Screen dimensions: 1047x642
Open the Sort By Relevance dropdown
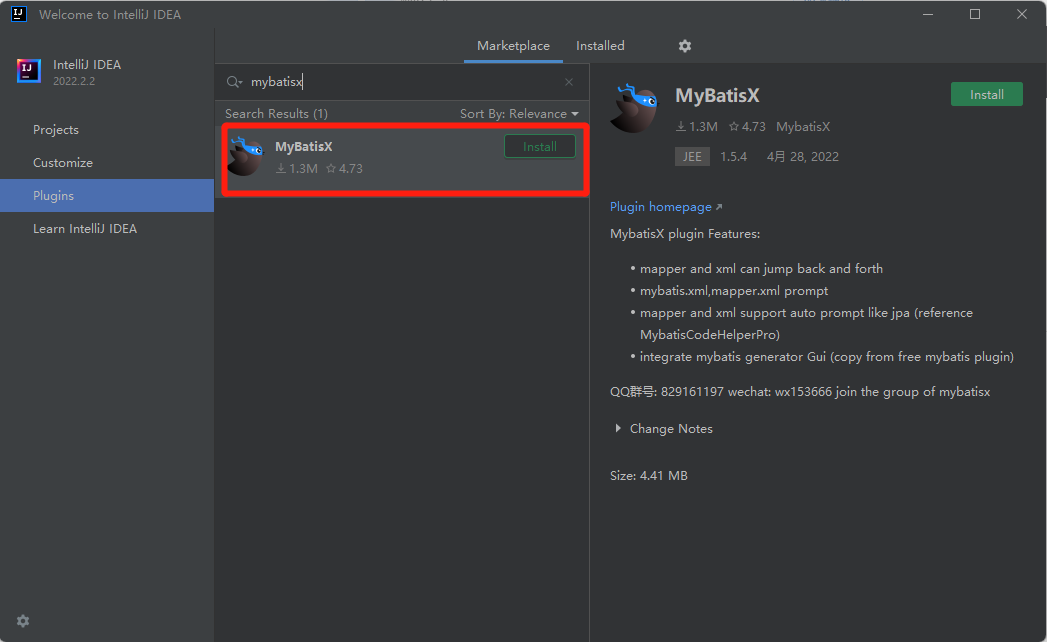pos(519,114)
